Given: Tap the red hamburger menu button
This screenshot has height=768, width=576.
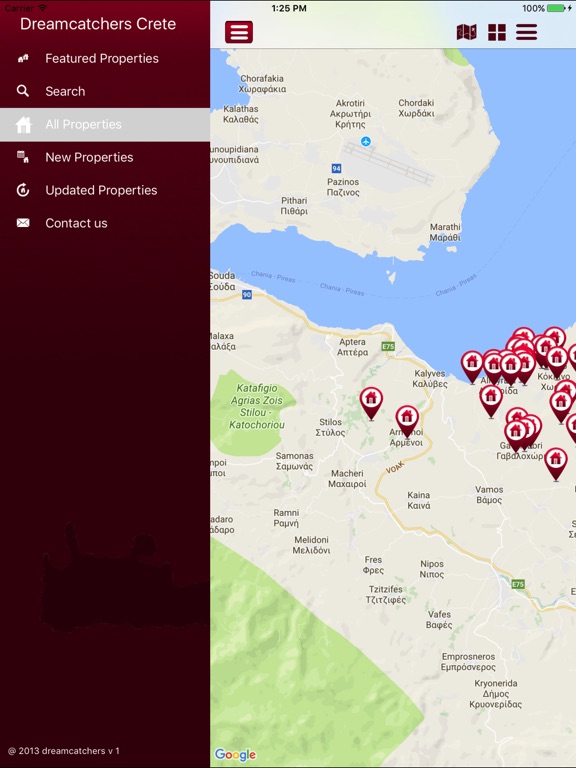Looking at the screenshot, I should [239, 32].
